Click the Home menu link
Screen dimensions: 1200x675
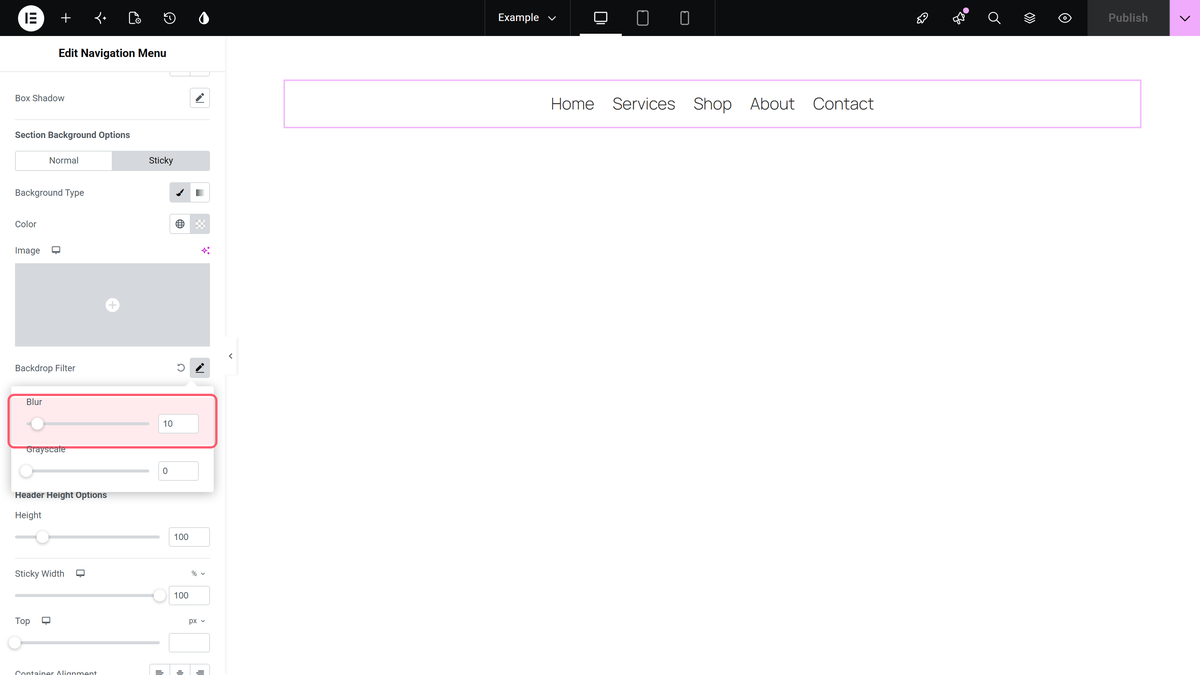click(x=572, y=104)
